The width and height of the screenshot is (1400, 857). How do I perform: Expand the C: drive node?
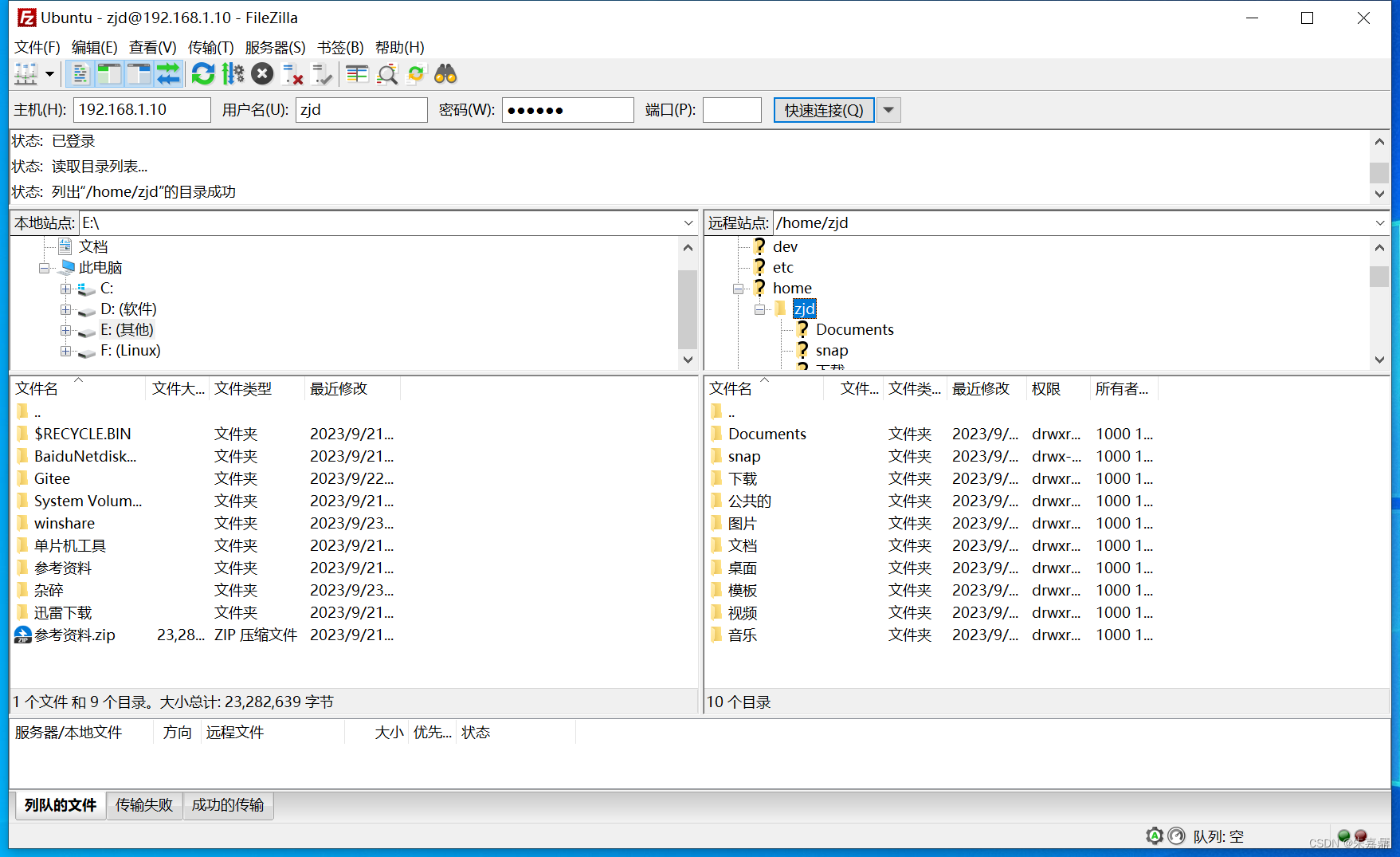pos(65,289)
